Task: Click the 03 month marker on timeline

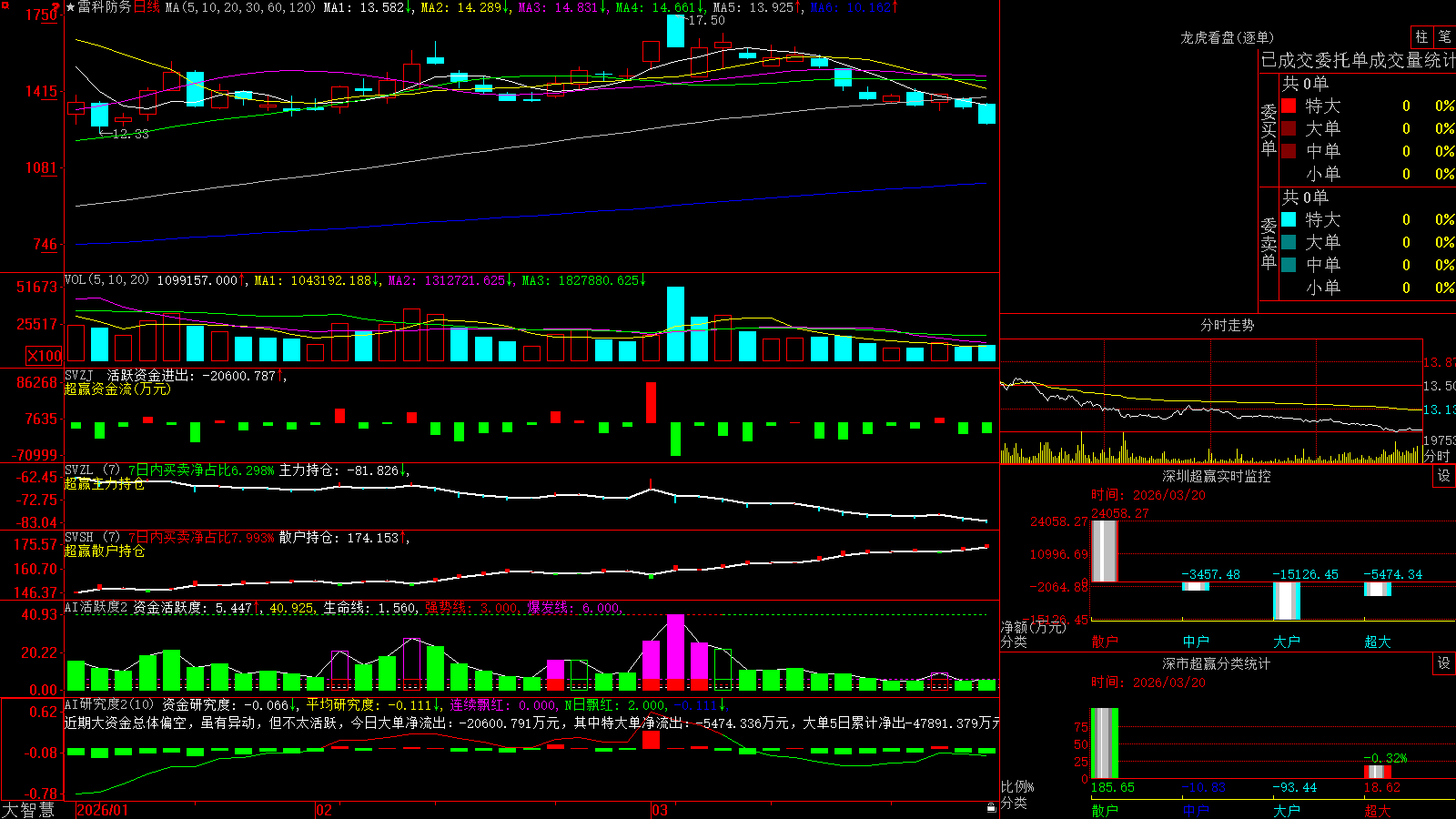Action: pyautogui.click(x=660, y=810)
